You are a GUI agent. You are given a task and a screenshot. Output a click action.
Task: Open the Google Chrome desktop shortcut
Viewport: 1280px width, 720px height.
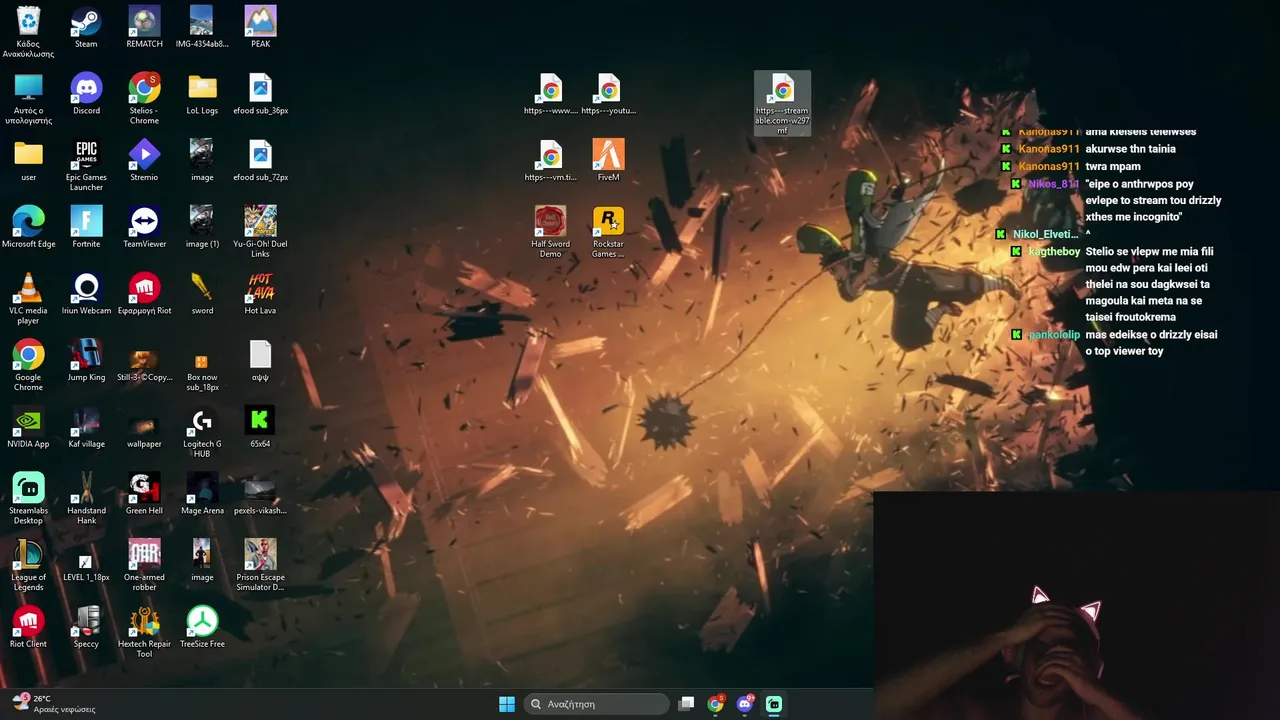point(28,365)
